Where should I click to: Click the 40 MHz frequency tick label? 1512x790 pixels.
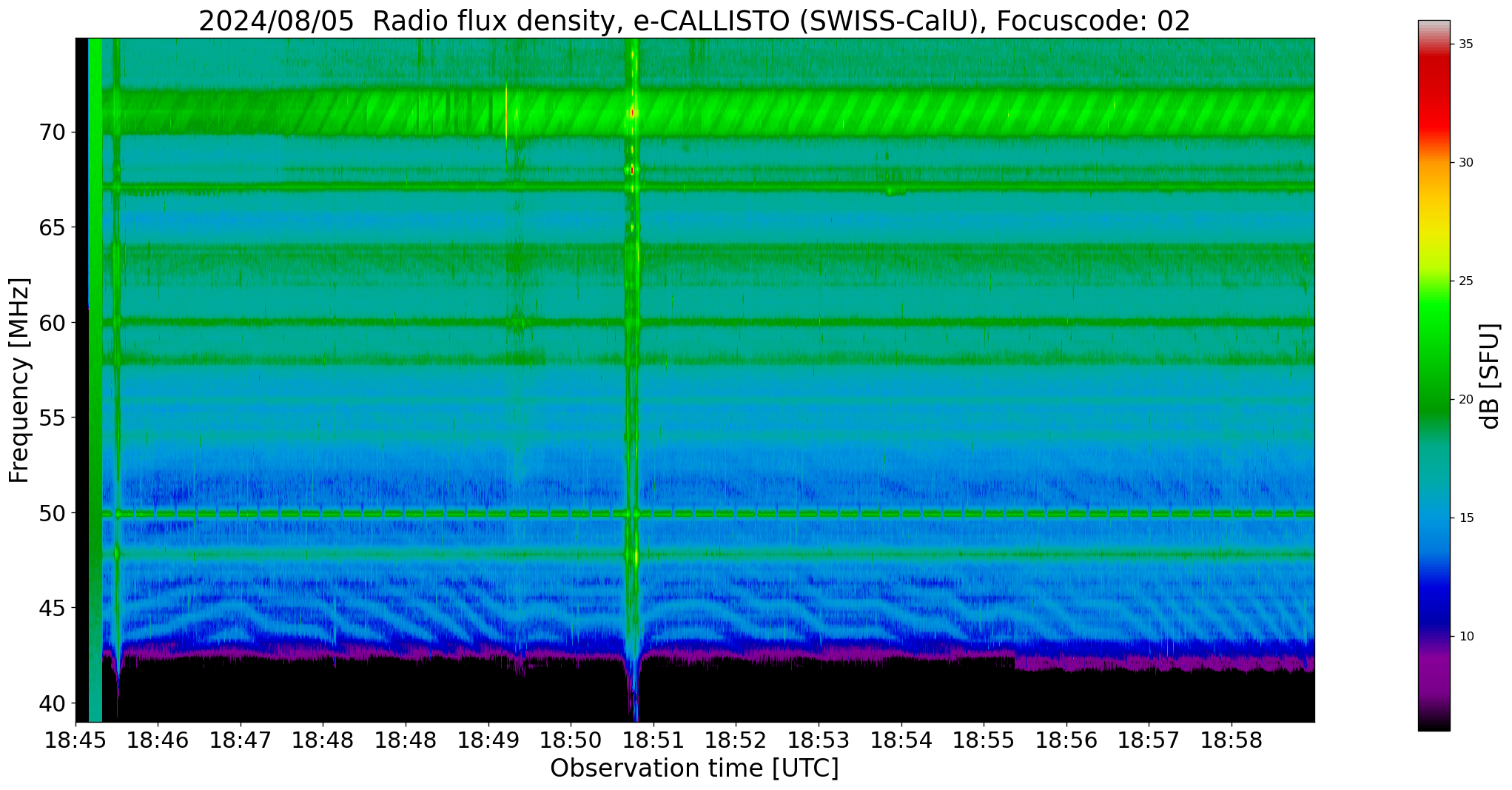pos(52,703)
